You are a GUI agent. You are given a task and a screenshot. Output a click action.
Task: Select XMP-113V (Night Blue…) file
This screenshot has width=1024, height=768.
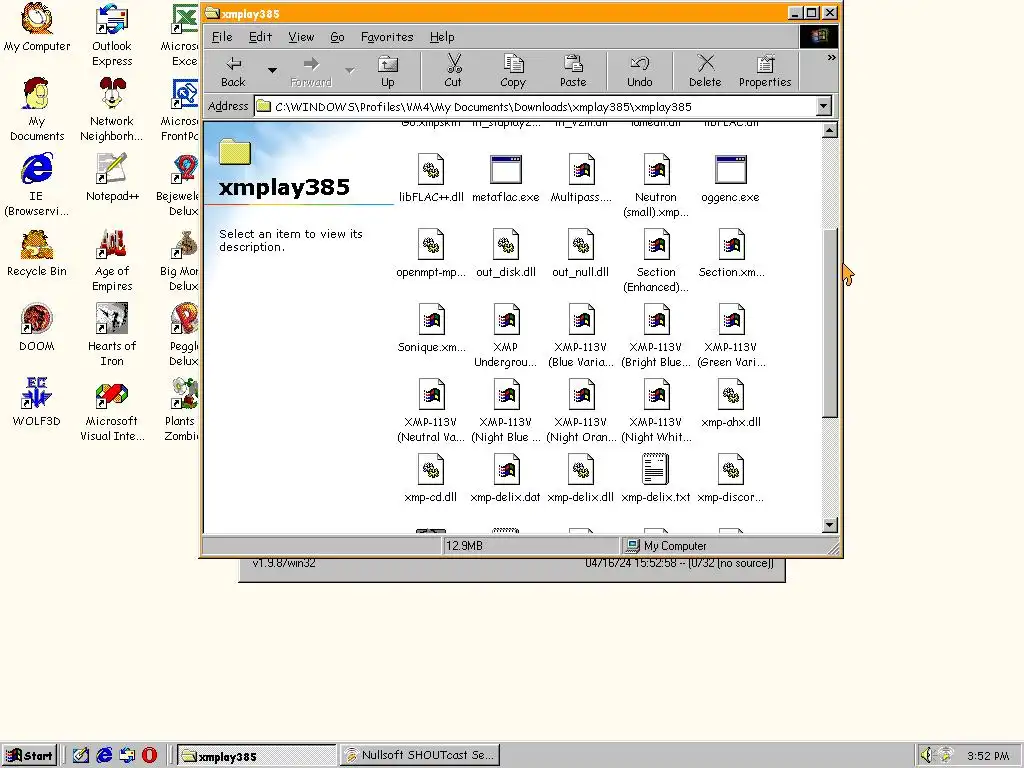[x=505, y=411]
